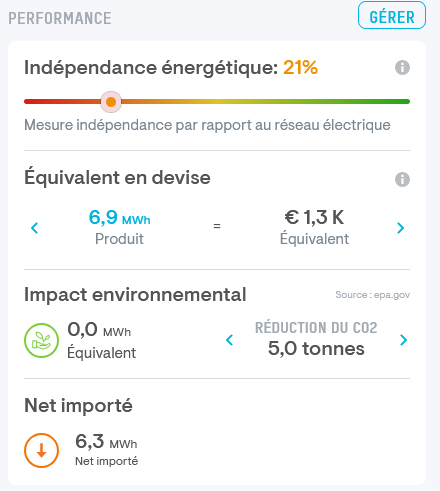Show previous currency equivalent with left chevron

35,228
